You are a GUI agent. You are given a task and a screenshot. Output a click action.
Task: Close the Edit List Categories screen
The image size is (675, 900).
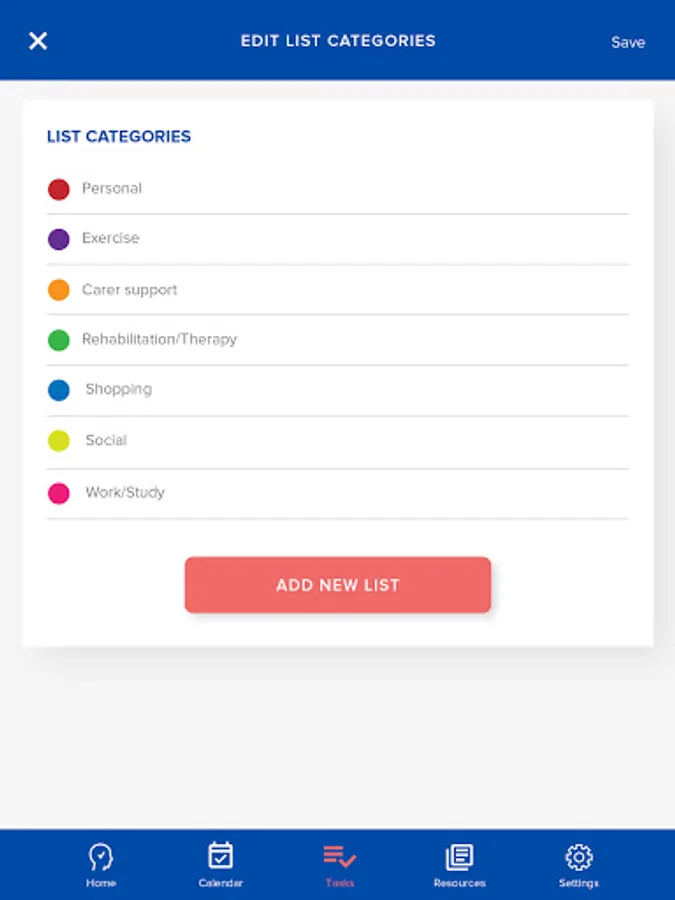[38, 41]
